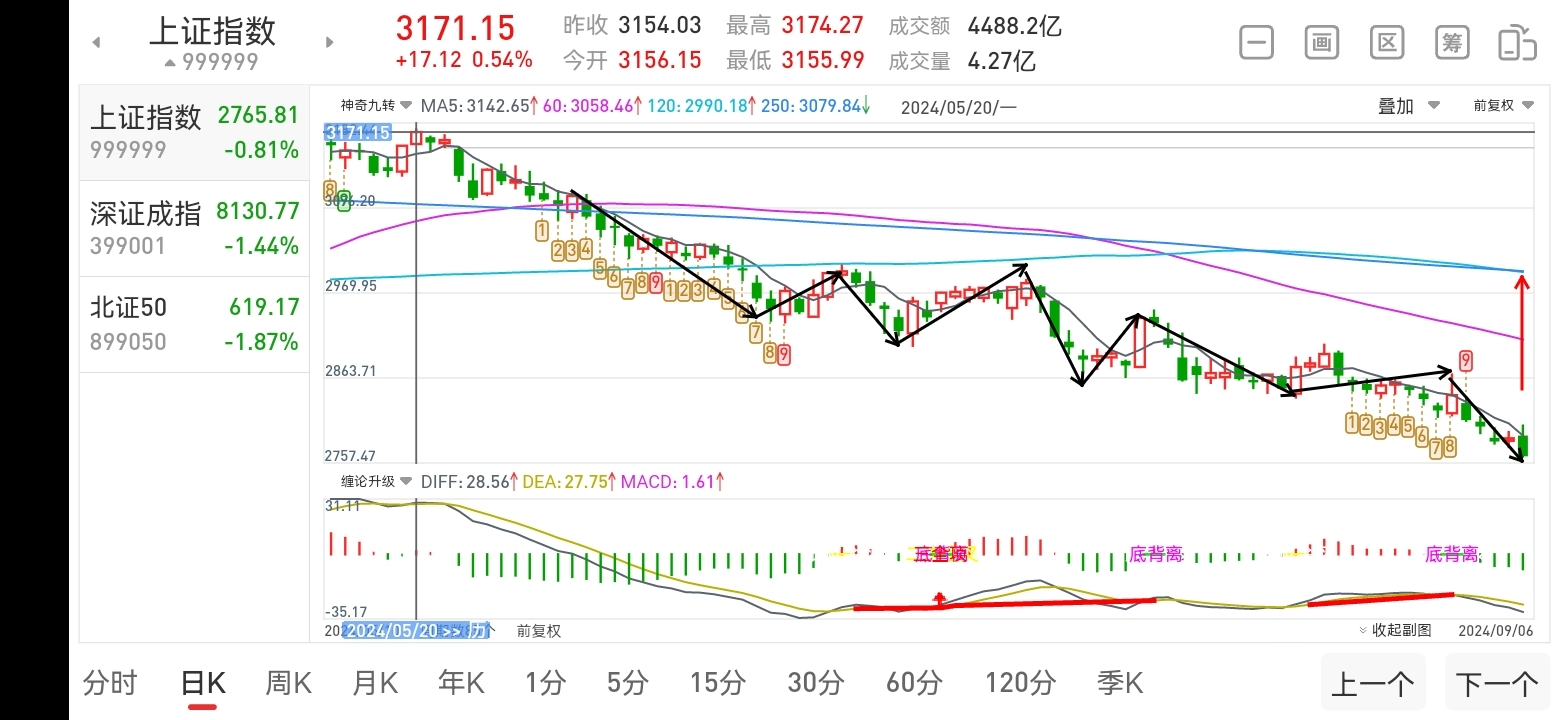This screenshot has height=720, width=1560.
Task: Go to previous stock with left arrow
Action: [x=97, y=42]
